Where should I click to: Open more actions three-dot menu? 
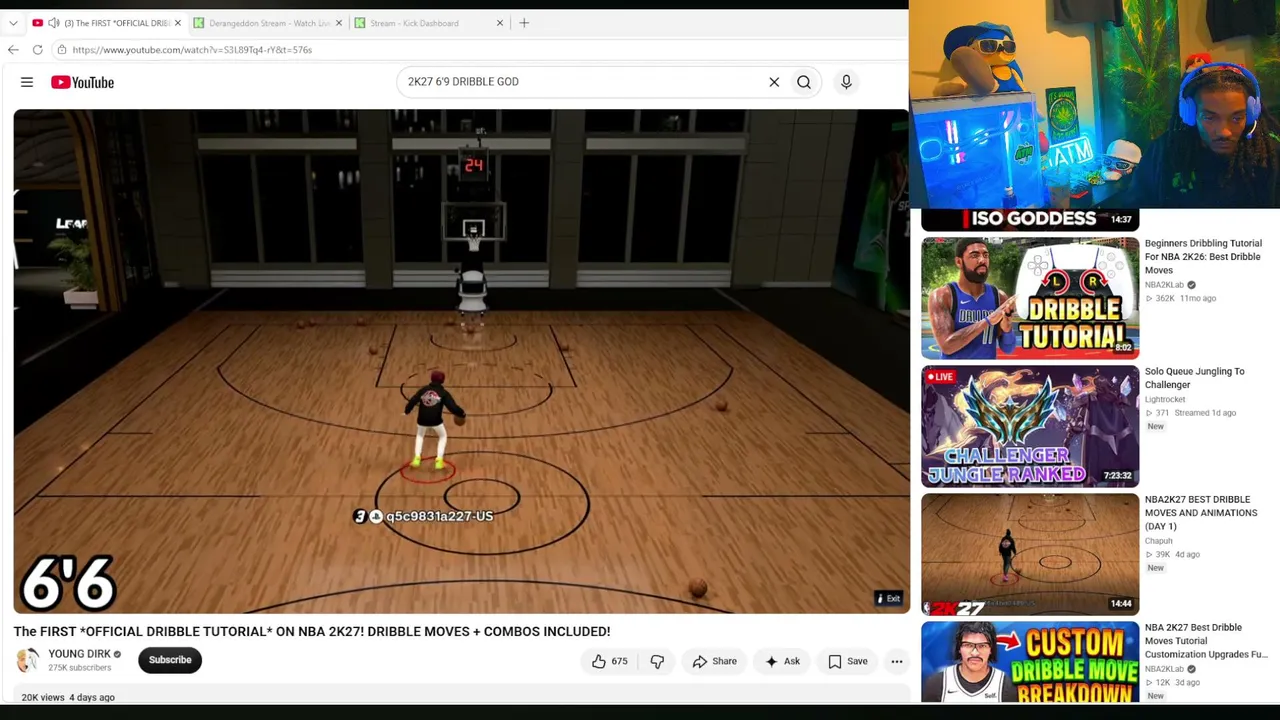pyautogui.click(x=897, y=661)
